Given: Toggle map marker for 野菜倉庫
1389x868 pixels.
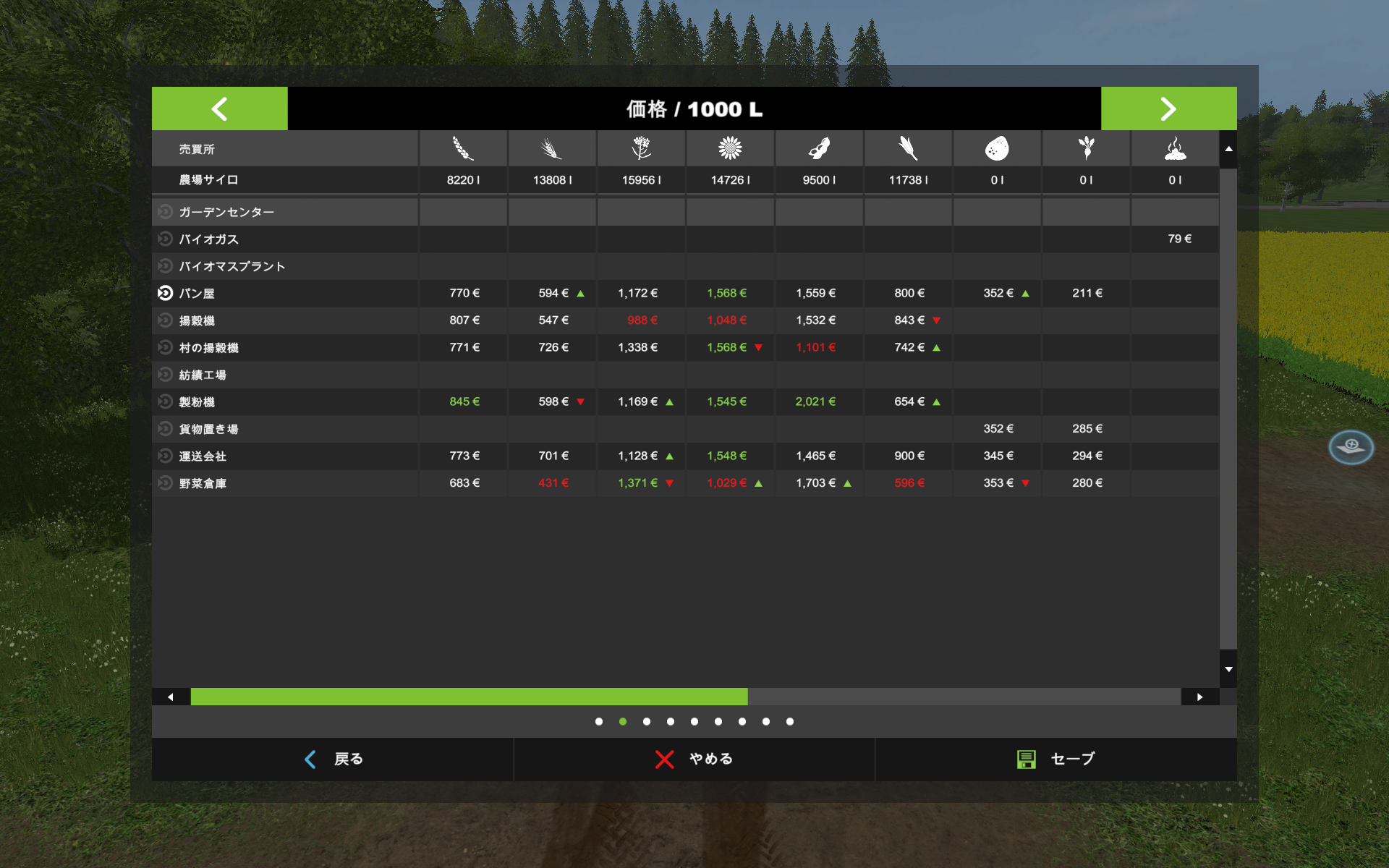Looking at the screenshot, I should (x=165, y=482).
